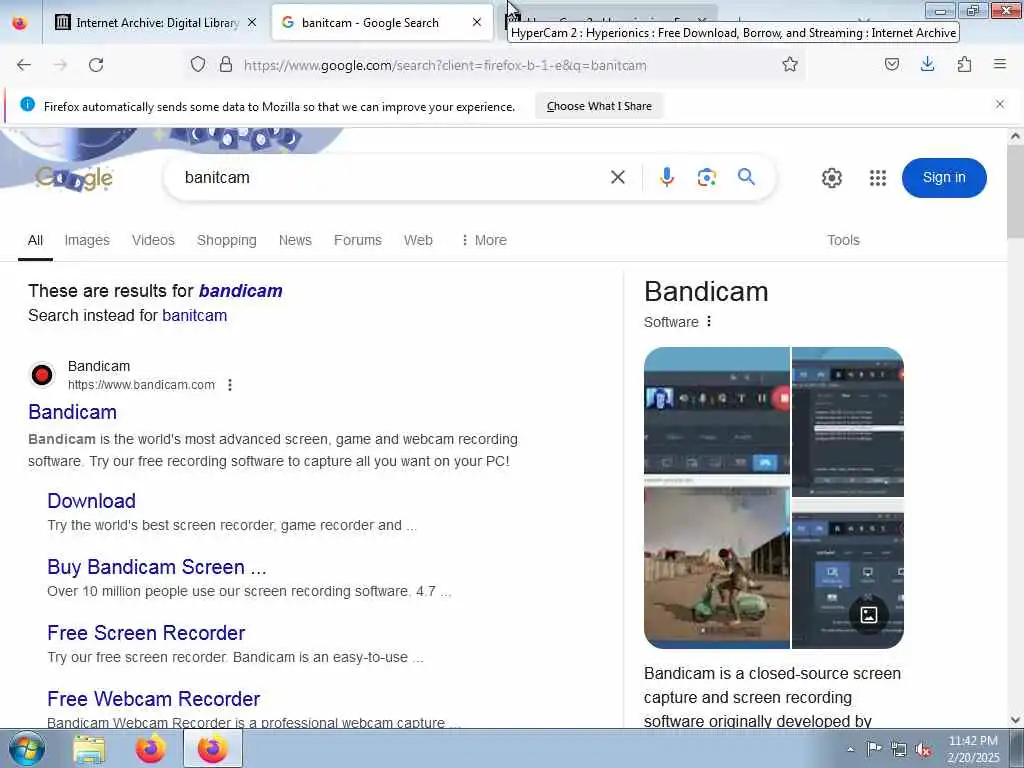Viewport: 1024px width, 768px height.
Task: Open the Action Center flag icon
Action: point(874,749)
